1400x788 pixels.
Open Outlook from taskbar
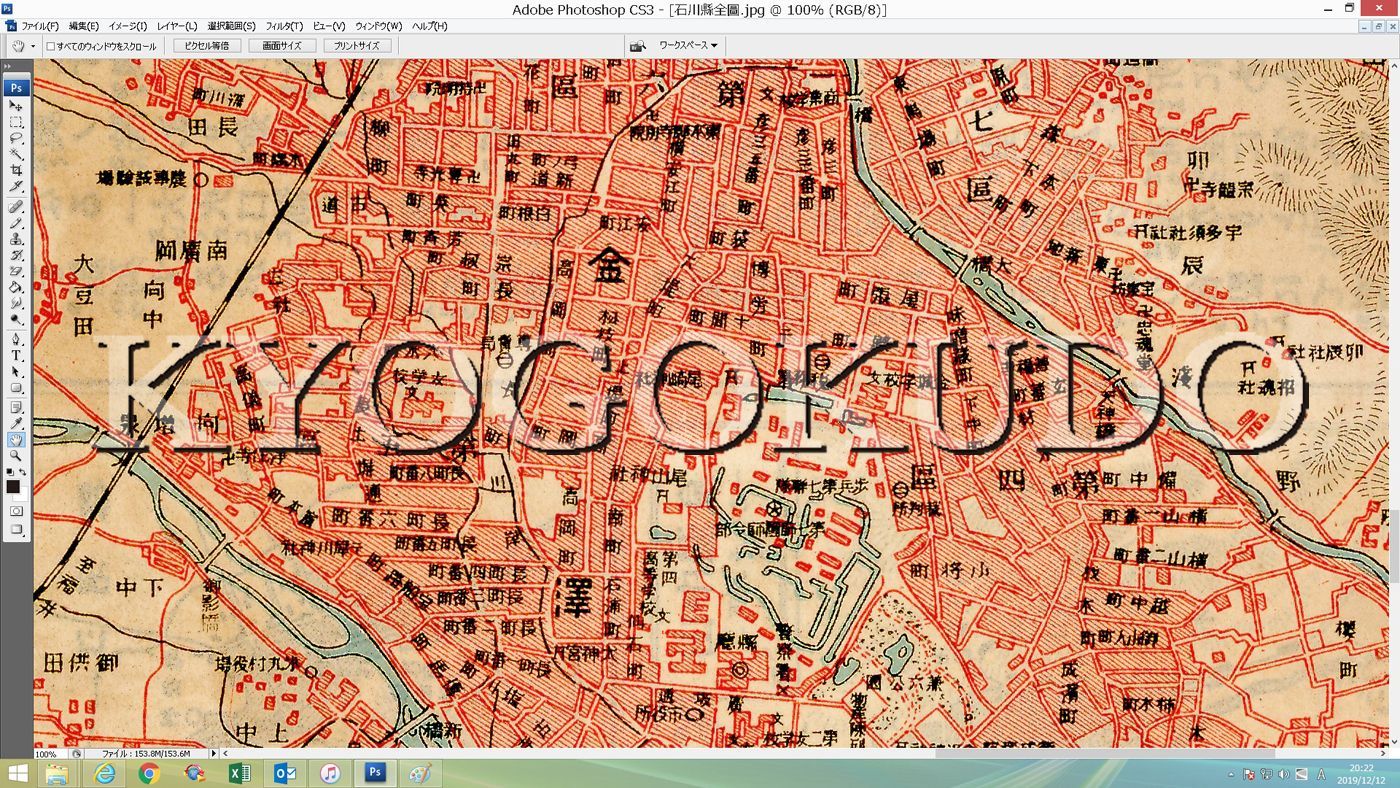pyautogui.click(x=285, y=773)
